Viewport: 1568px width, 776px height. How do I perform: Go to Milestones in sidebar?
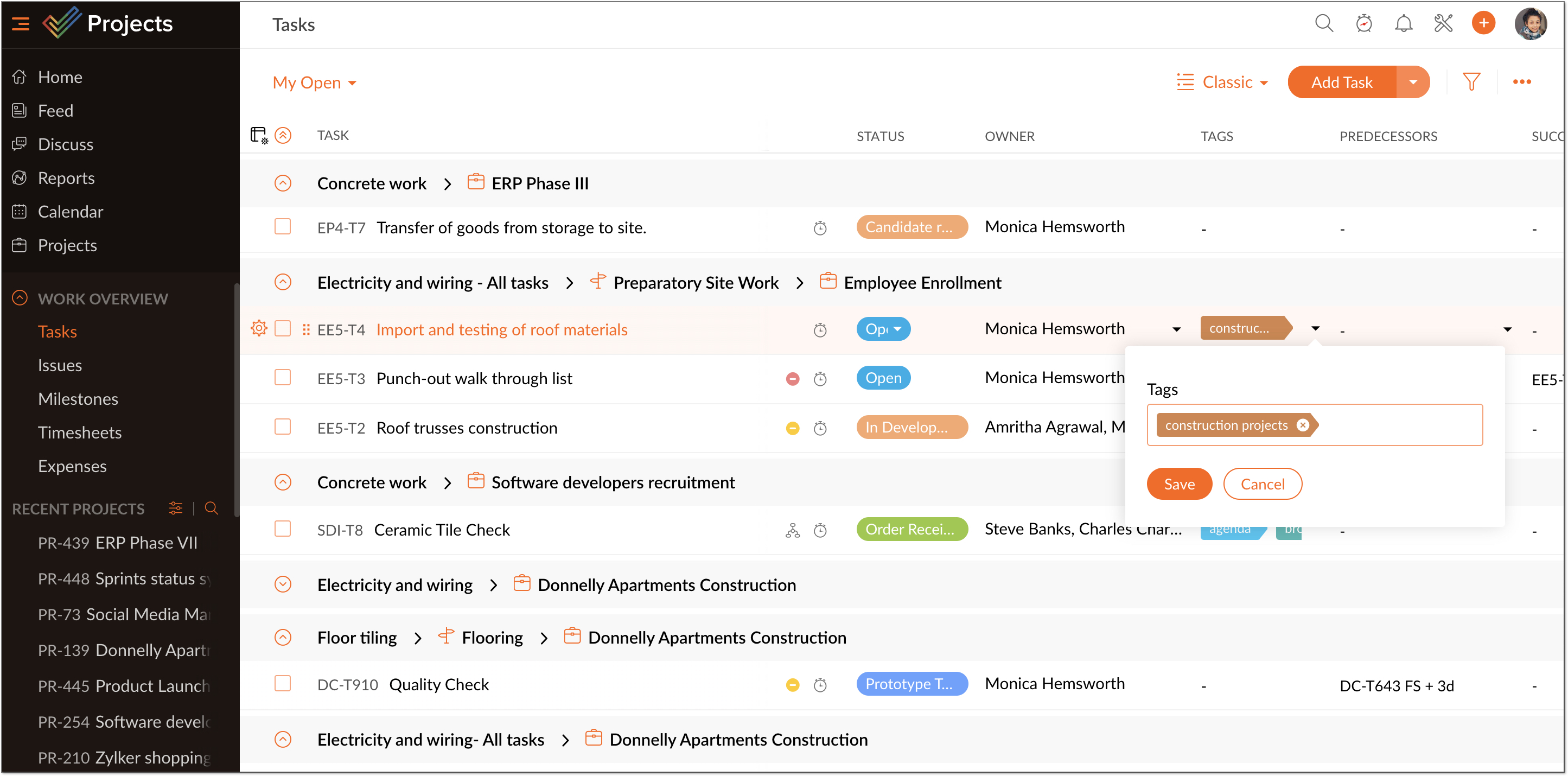coord(78,399)
